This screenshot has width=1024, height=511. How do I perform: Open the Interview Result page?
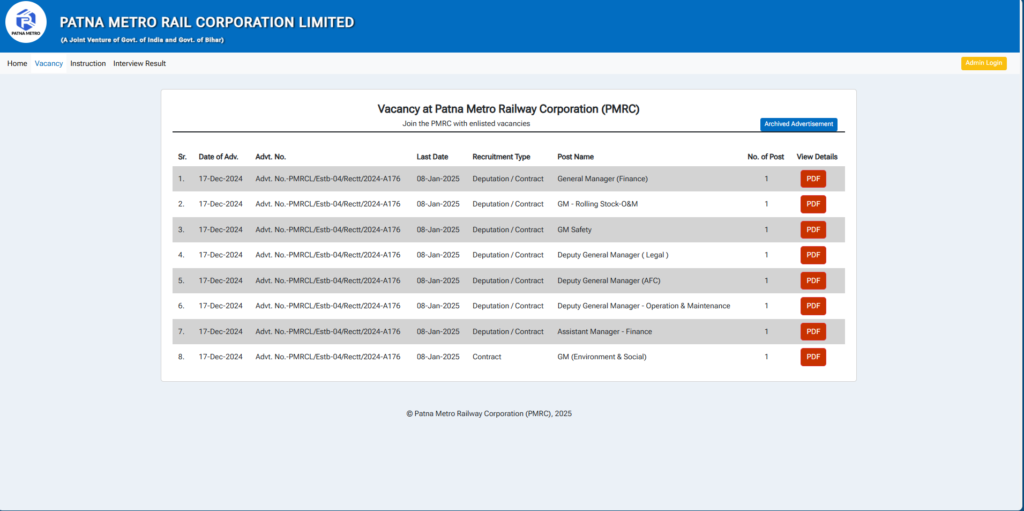tap(140, 63)
